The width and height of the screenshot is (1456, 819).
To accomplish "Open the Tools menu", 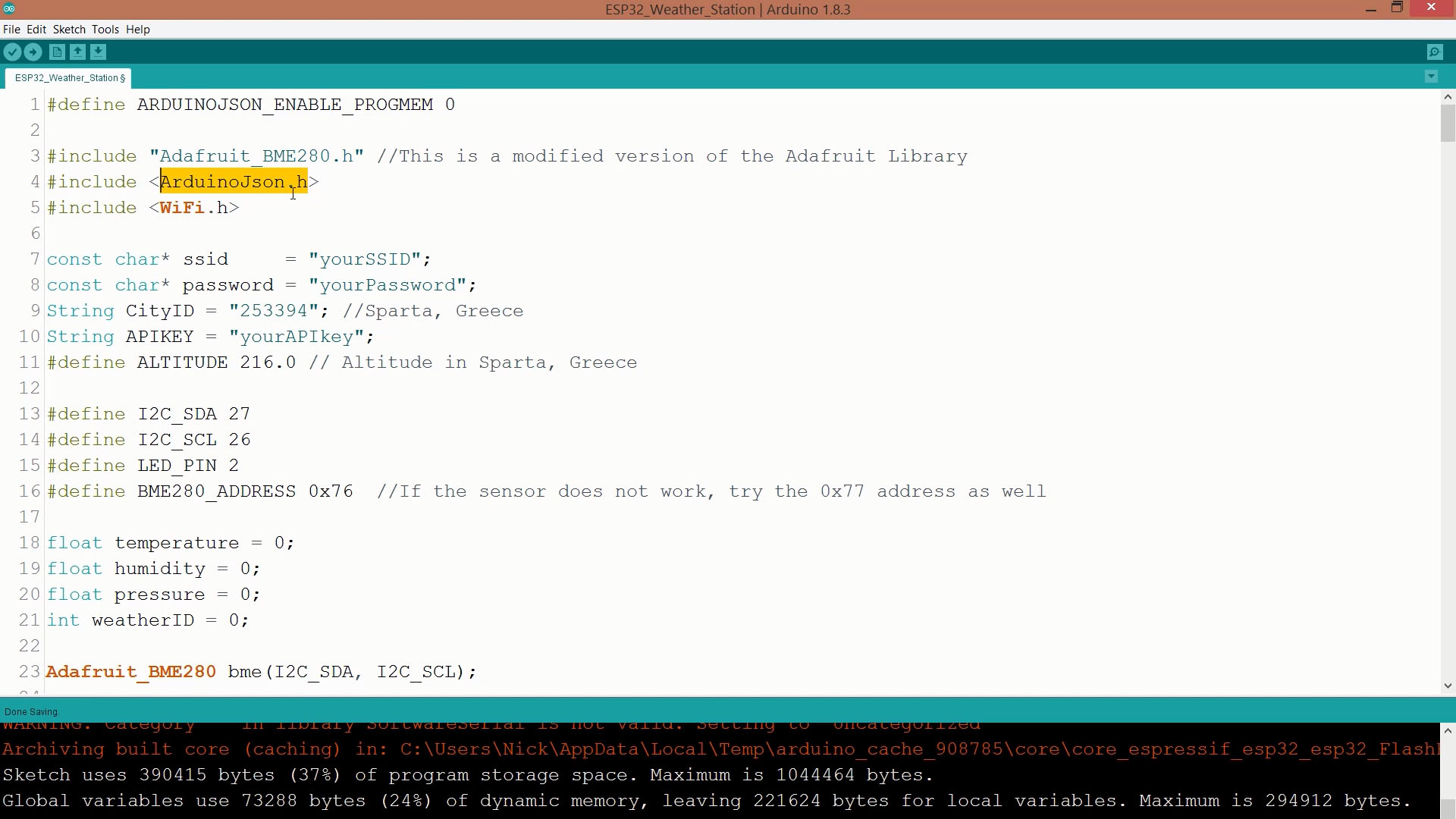I will [105, 30].
